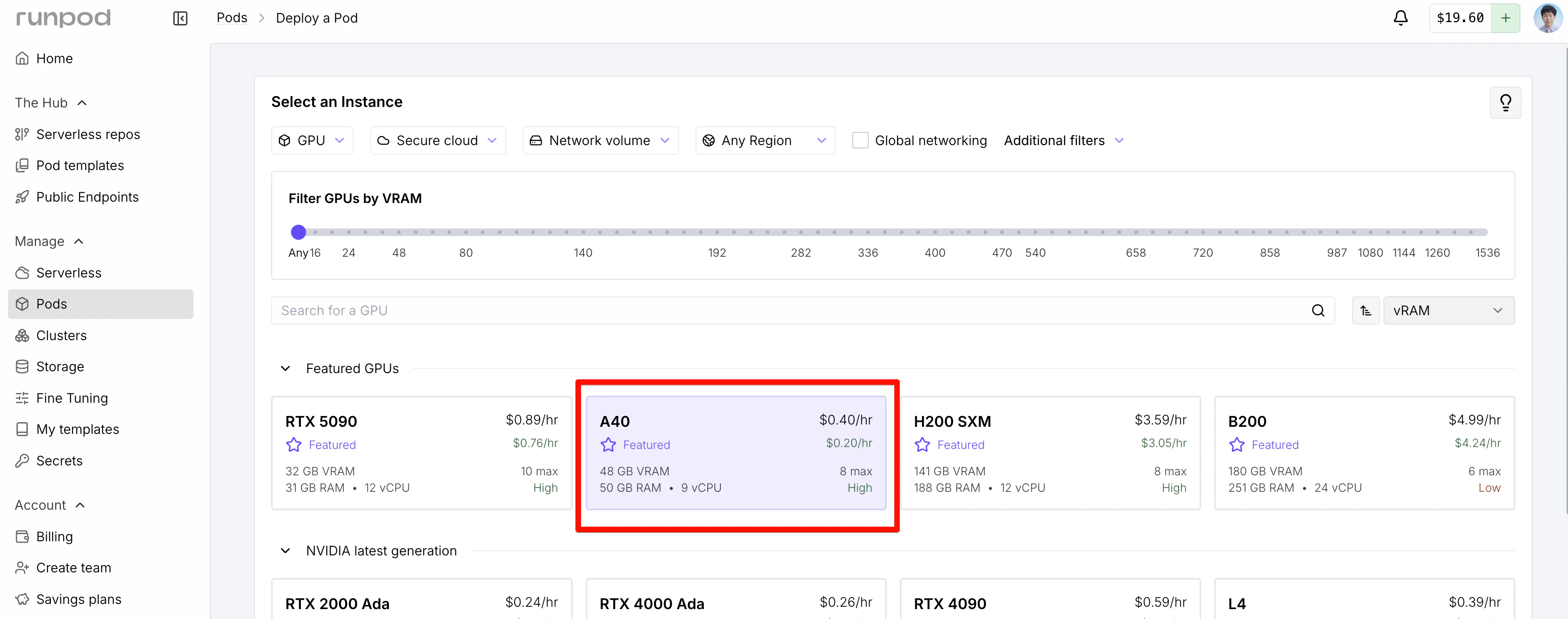Select the RTX 2000 Ada card
The height and width of the screenshot is (619, 1568).
pos(421,599)
